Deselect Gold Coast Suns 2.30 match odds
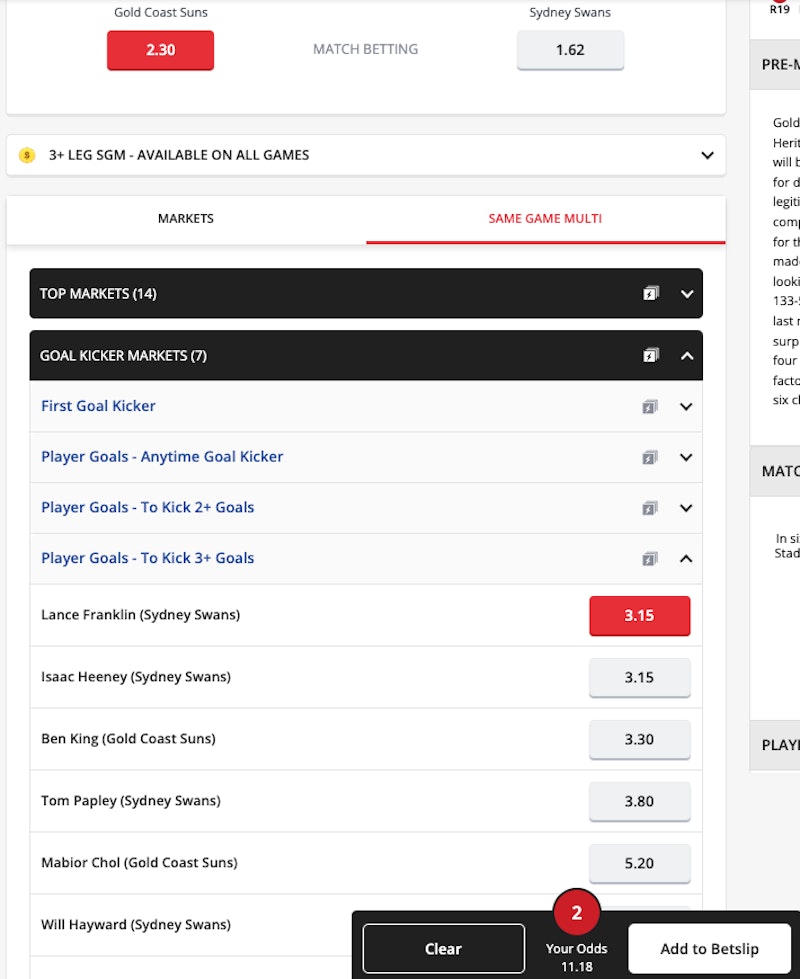Image resolution: width=800 pixels, height=979 pixels. click(160, 50)
